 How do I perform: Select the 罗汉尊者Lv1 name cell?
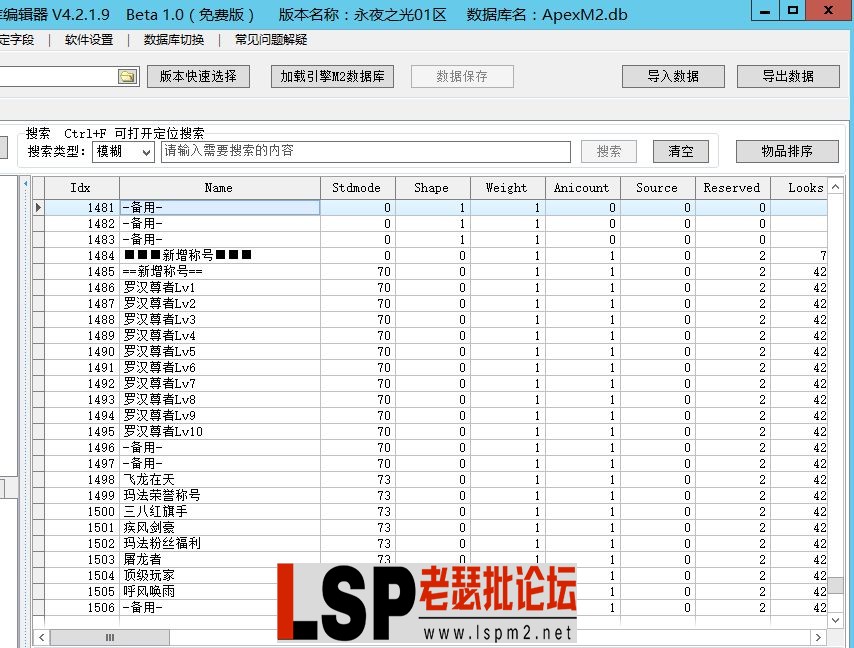(x=219, y=288)
